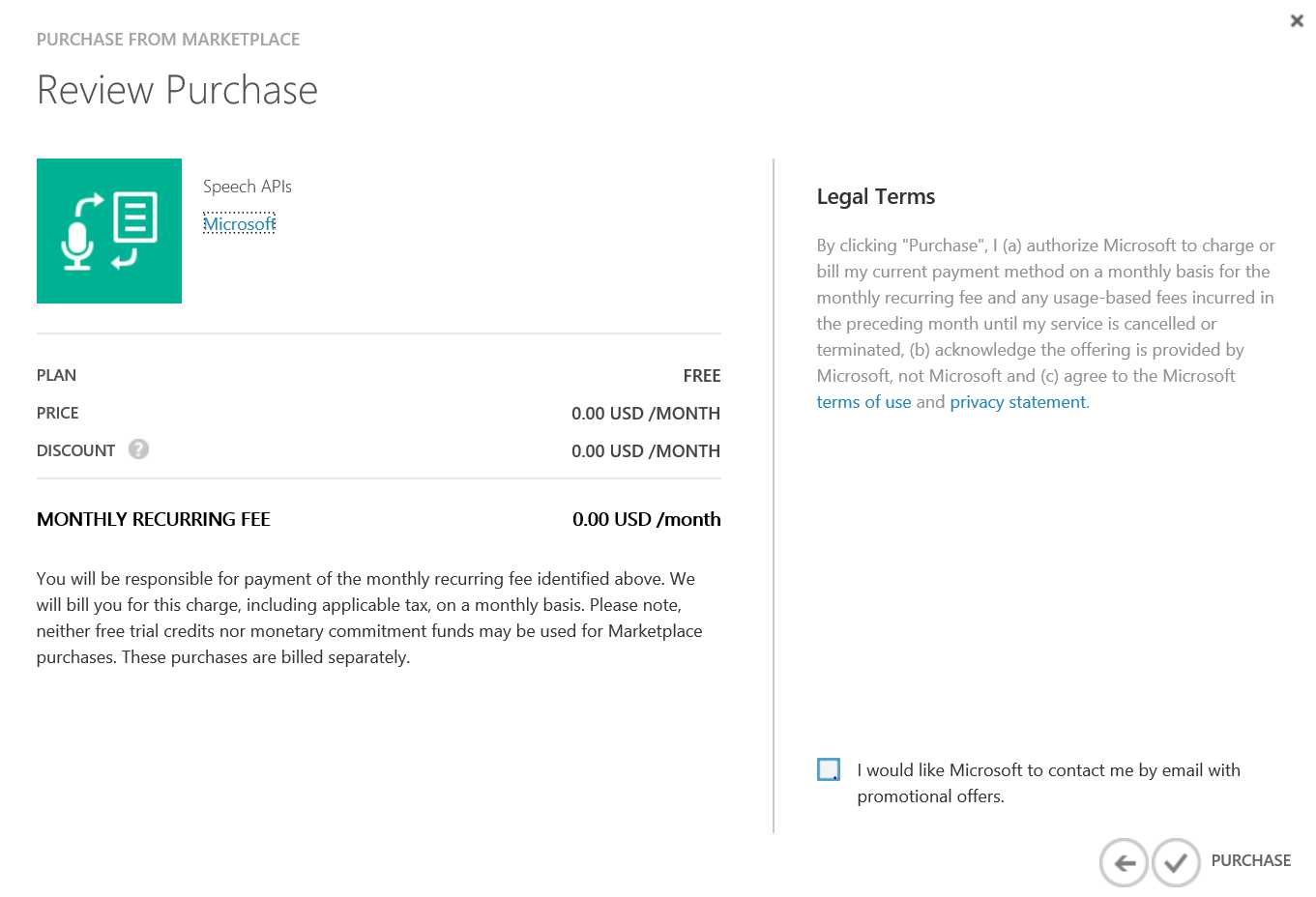The height and width of the screenshot is (897, 1316).
Task: Open the privacy statement link
Action: tap(1018, 402)
